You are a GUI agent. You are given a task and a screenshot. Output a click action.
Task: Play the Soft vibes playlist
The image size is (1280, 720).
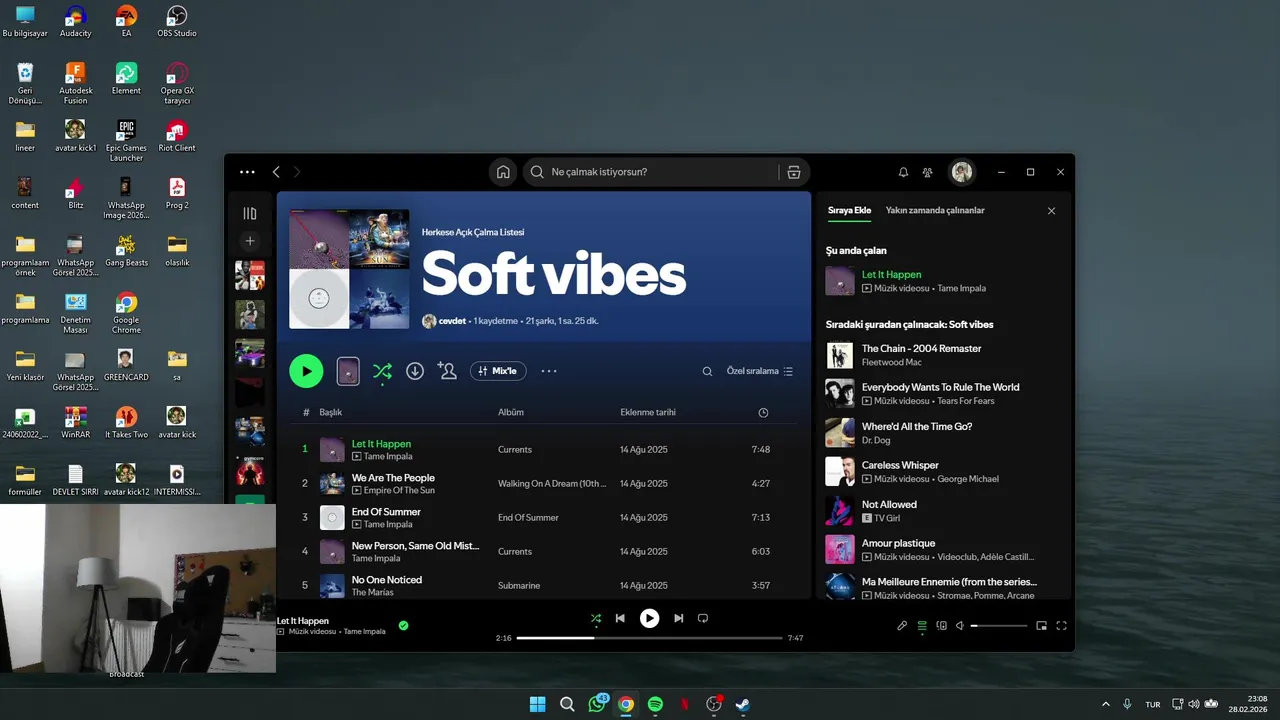(306, 371)
